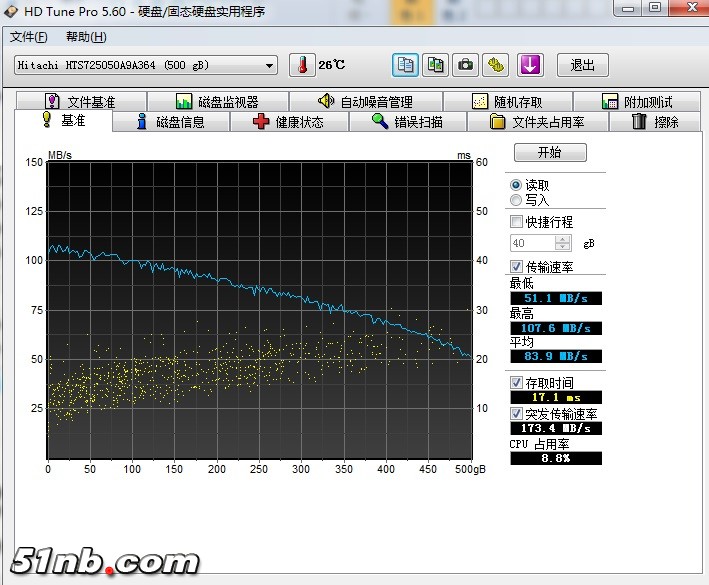Screen dimensions: 709x585
Task: Enable the 快捷行程 short stroke checkbox
Action: coord(516,222)
